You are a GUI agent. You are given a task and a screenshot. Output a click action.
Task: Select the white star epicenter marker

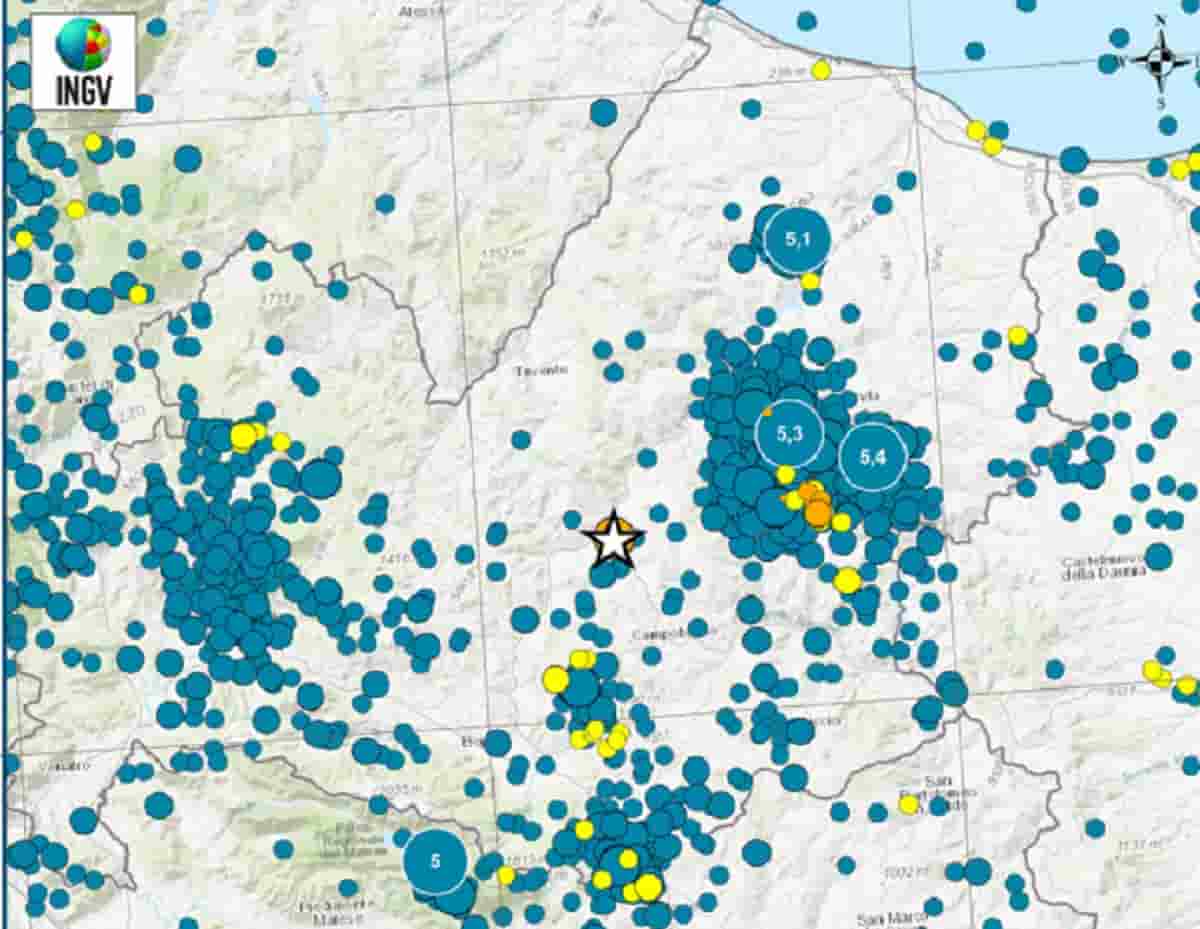coord(612,540)
